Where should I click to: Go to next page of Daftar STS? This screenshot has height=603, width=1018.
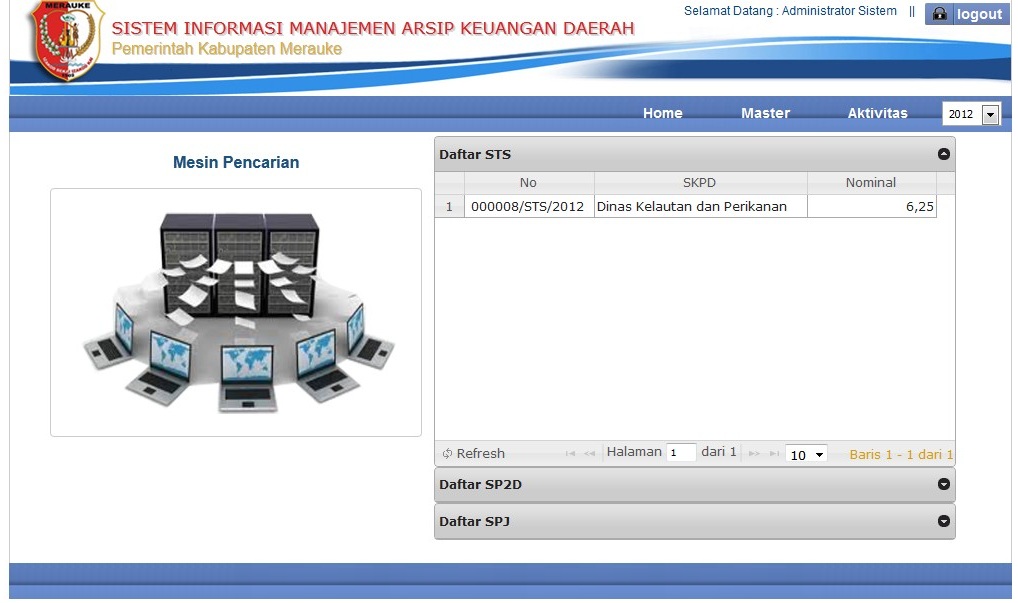[754, 454]
